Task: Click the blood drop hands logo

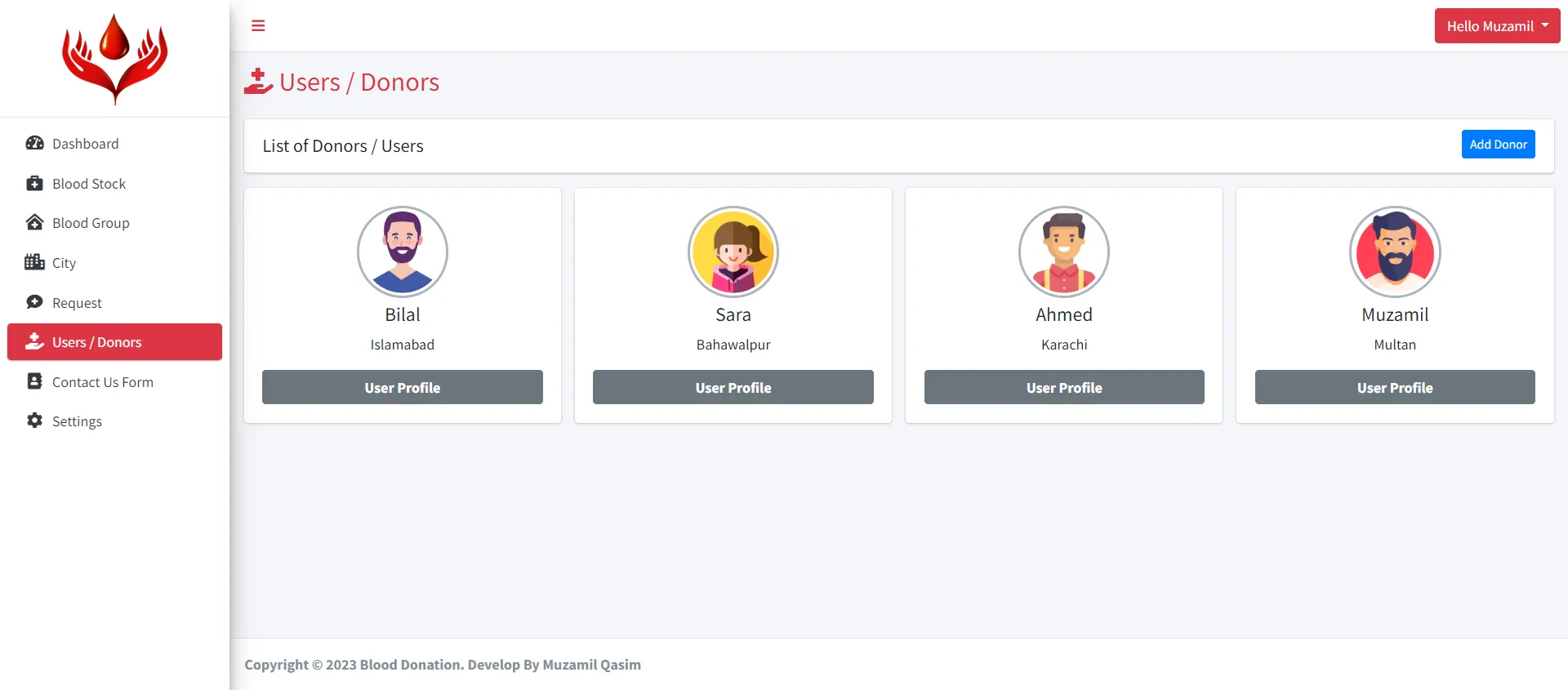Action: click(115, 59)
